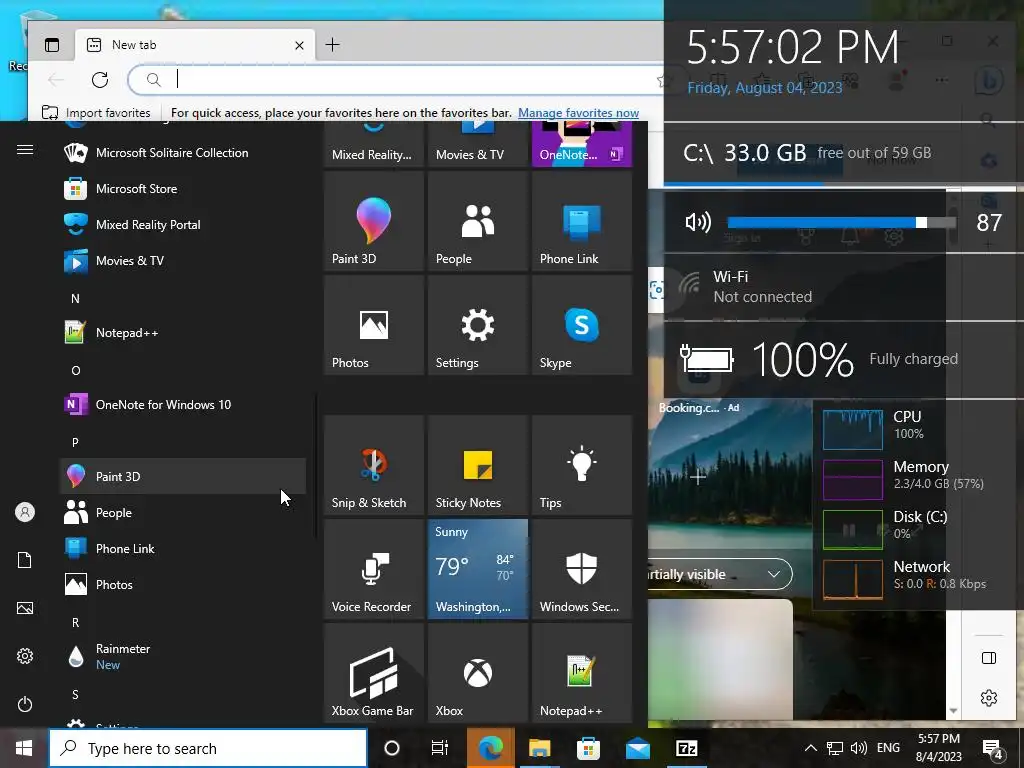Image resolution: width=1024 pixels, height=768 pixels.
Task: Open the Washington weather tile
Action: [x=477, y=569]
